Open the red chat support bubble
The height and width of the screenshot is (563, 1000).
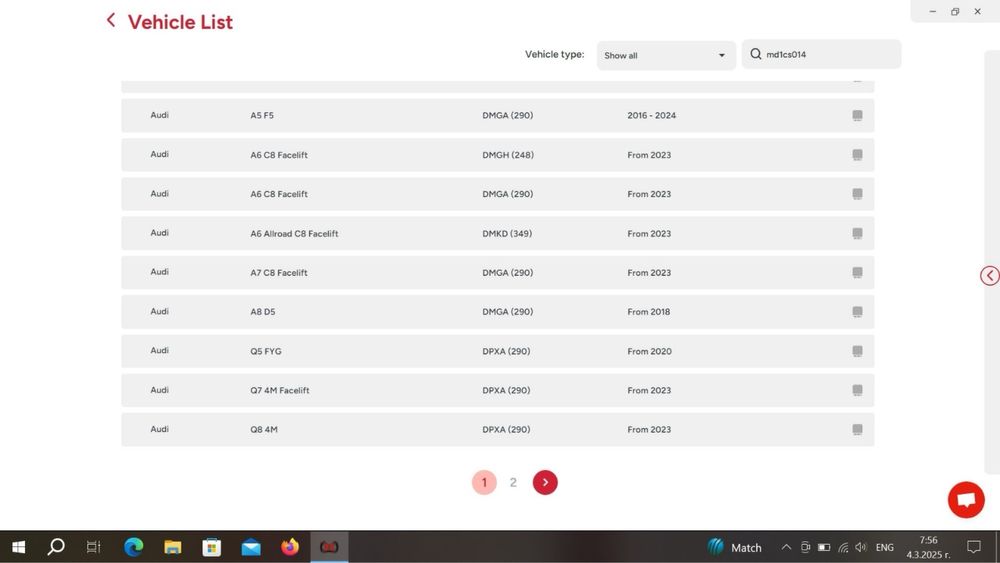point(966,500)
